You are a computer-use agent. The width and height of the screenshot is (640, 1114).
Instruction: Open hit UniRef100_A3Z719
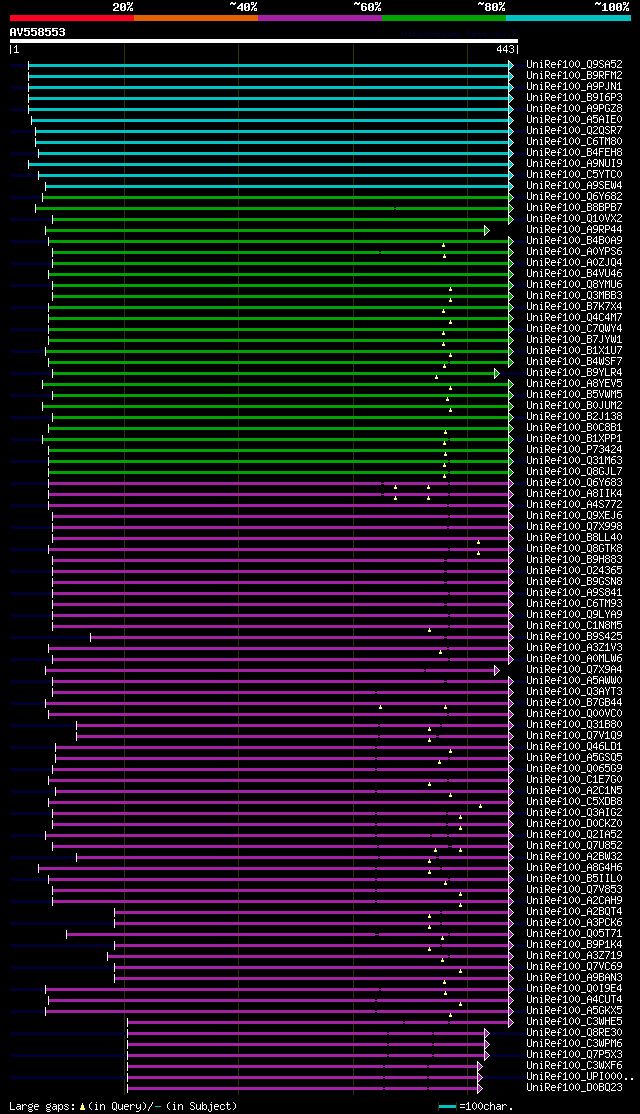pyautogui.click(x=574, y=956)
